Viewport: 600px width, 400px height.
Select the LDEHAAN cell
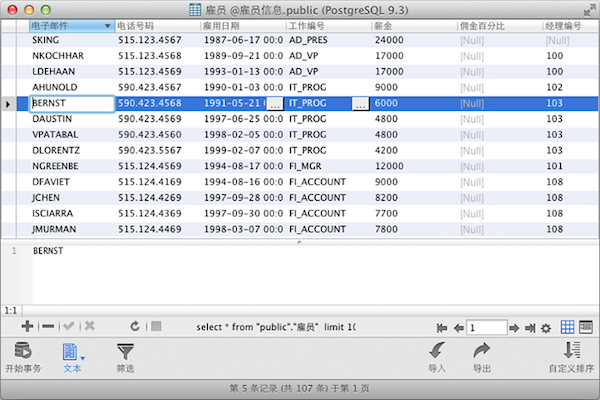click(x=72, y=72)
